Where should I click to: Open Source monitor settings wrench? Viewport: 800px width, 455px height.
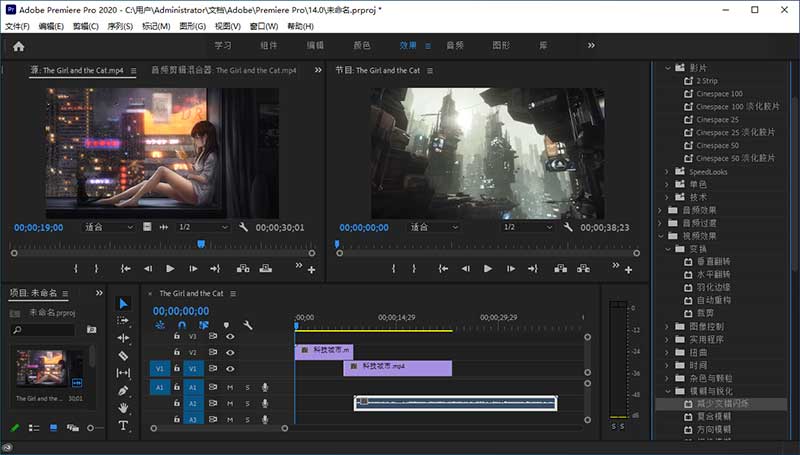[243, 227]
